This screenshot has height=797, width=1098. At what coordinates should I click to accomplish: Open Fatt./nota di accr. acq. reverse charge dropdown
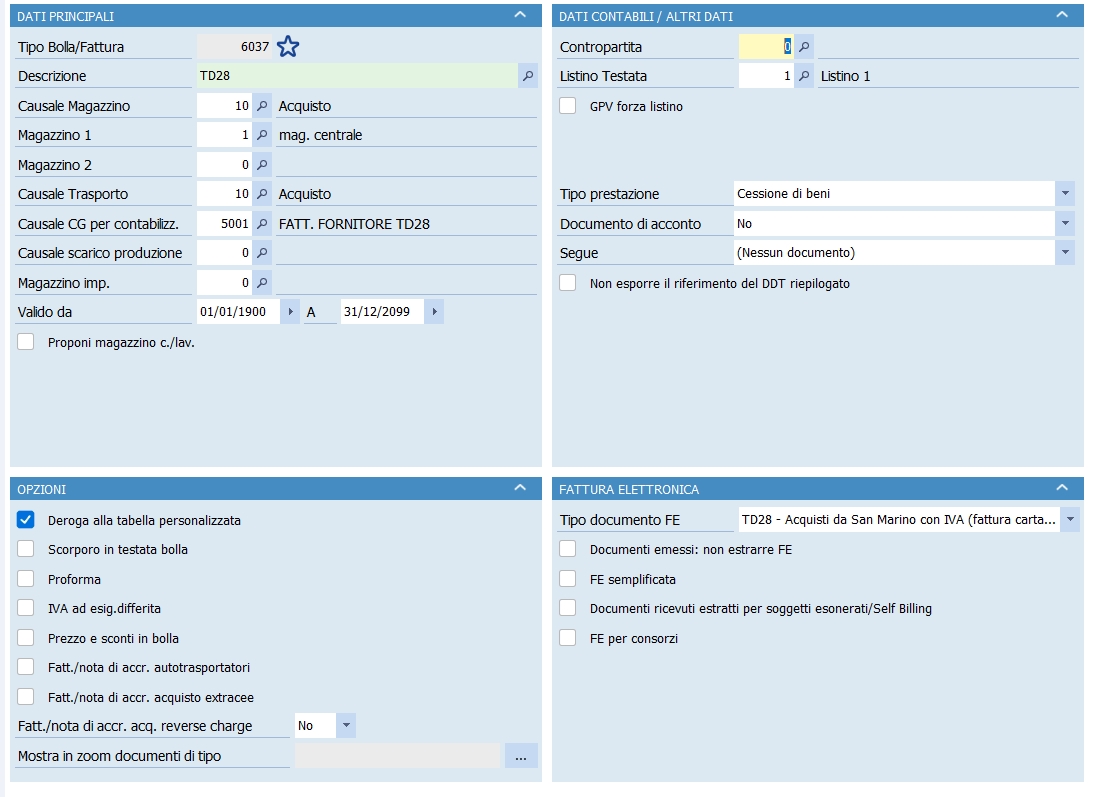click(345, 725)
